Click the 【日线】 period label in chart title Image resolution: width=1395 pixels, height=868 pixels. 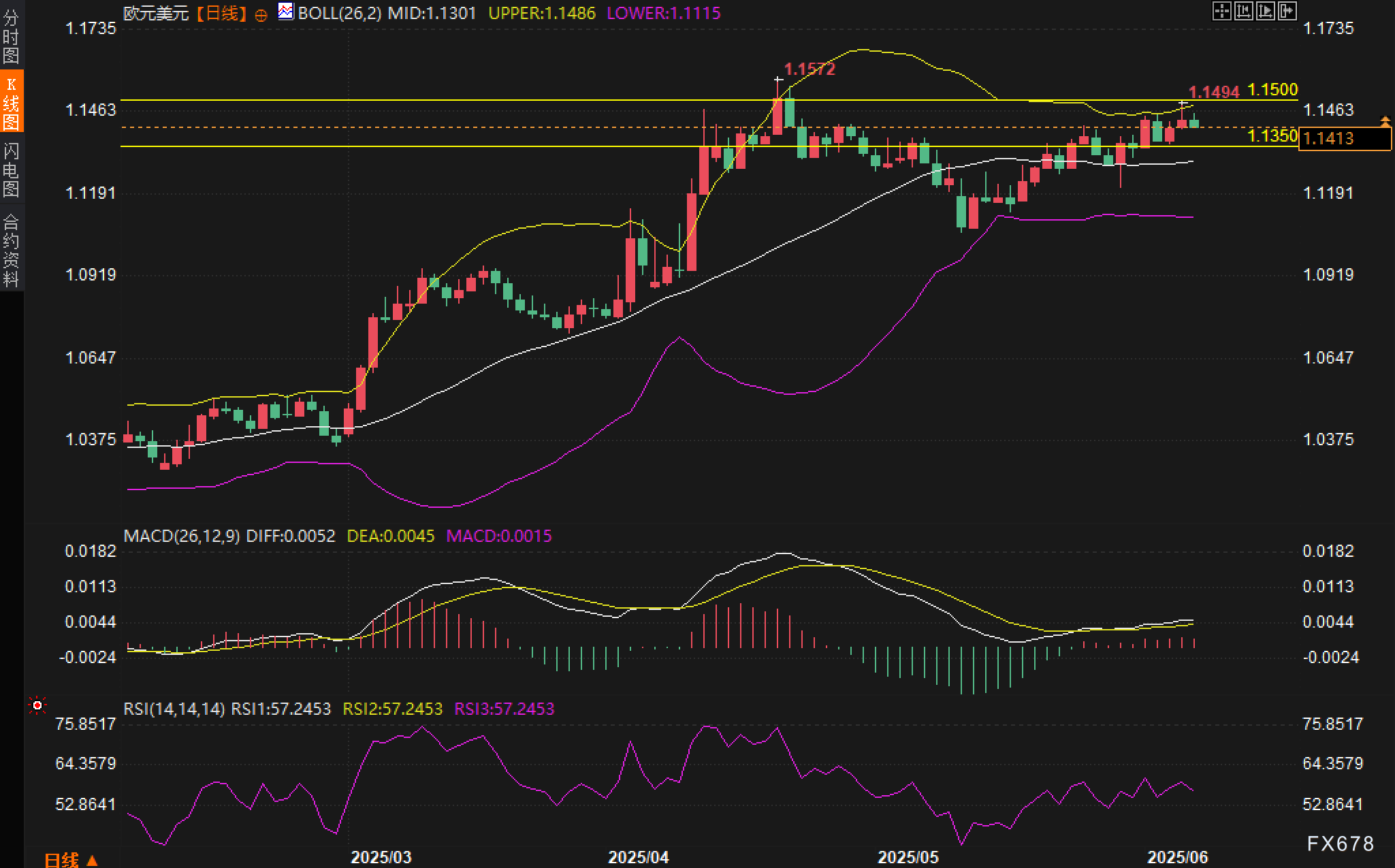point(222,13)
